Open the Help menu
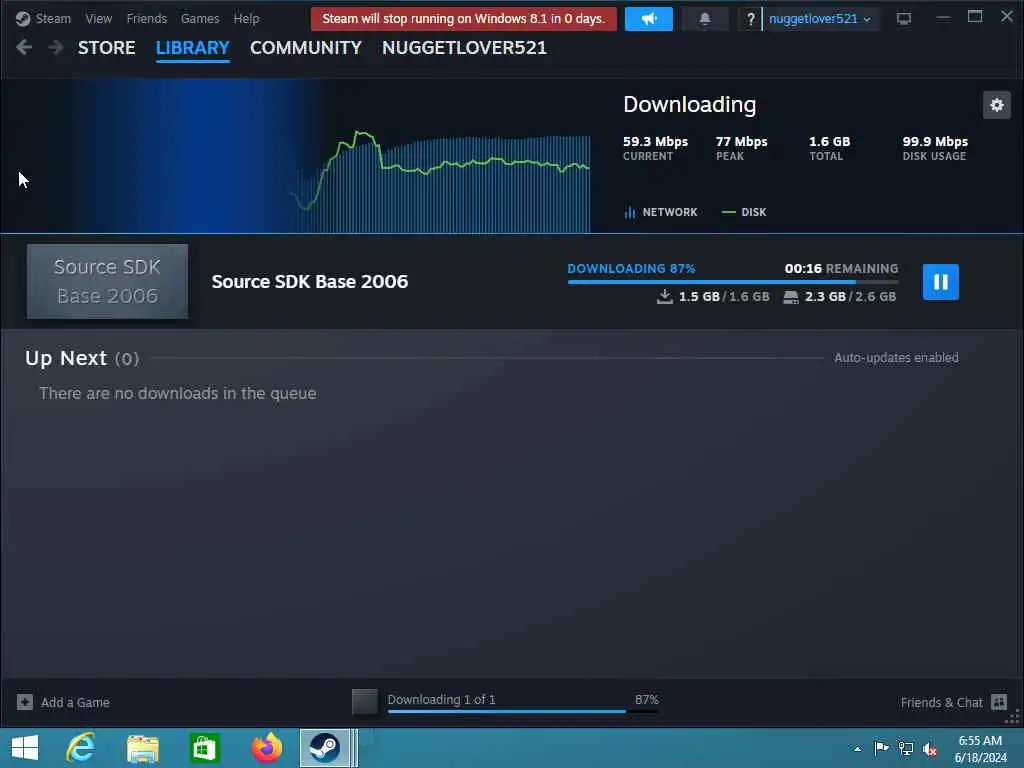Image resolution: width=1024 pixels, height=768 pixels. point(246,18)
